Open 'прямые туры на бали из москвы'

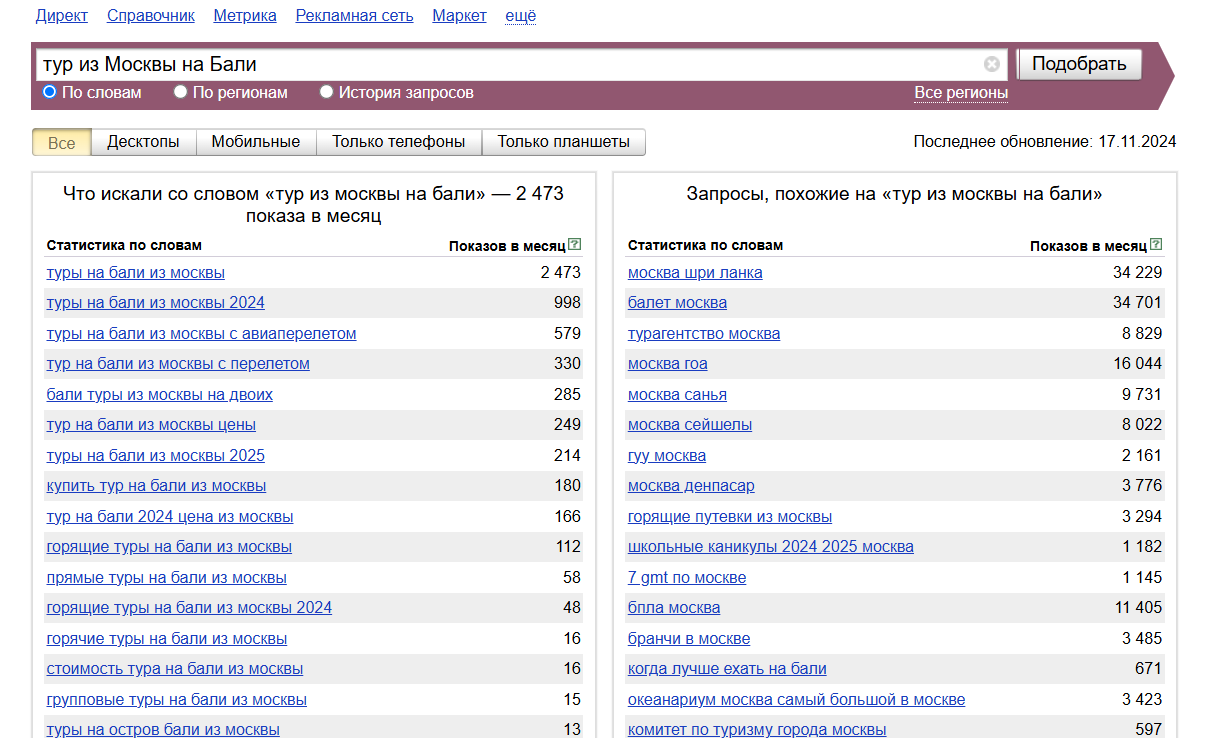click(166, 578)
